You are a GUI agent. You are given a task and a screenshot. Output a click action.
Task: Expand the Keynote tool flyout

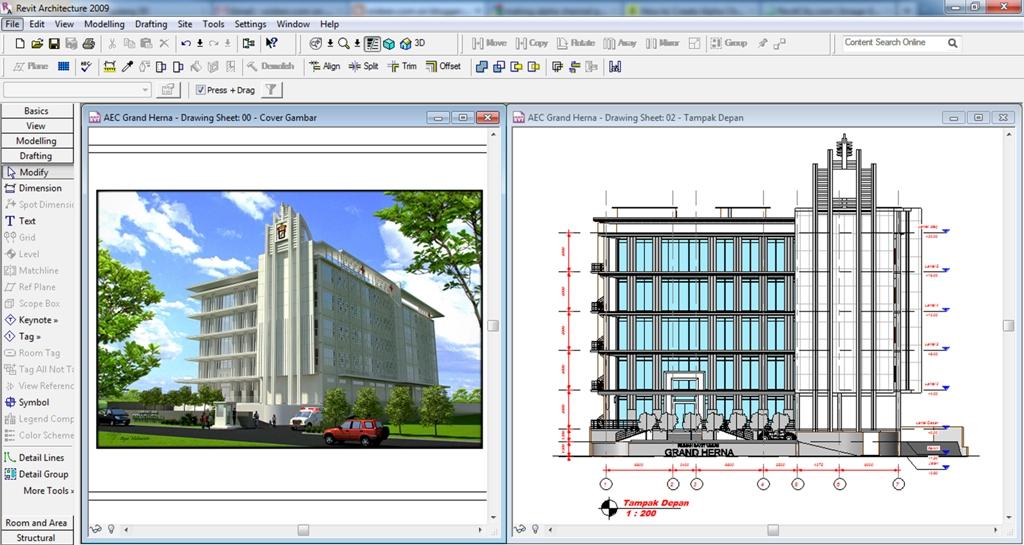(x=38, y=320)
